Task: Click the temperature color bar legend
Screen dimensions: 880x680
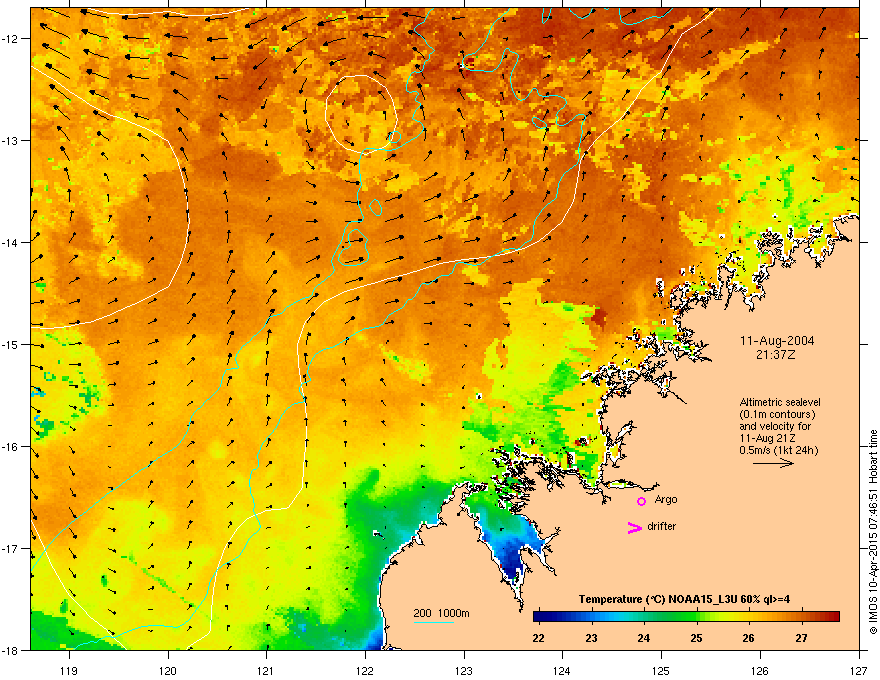Action: 686,617
